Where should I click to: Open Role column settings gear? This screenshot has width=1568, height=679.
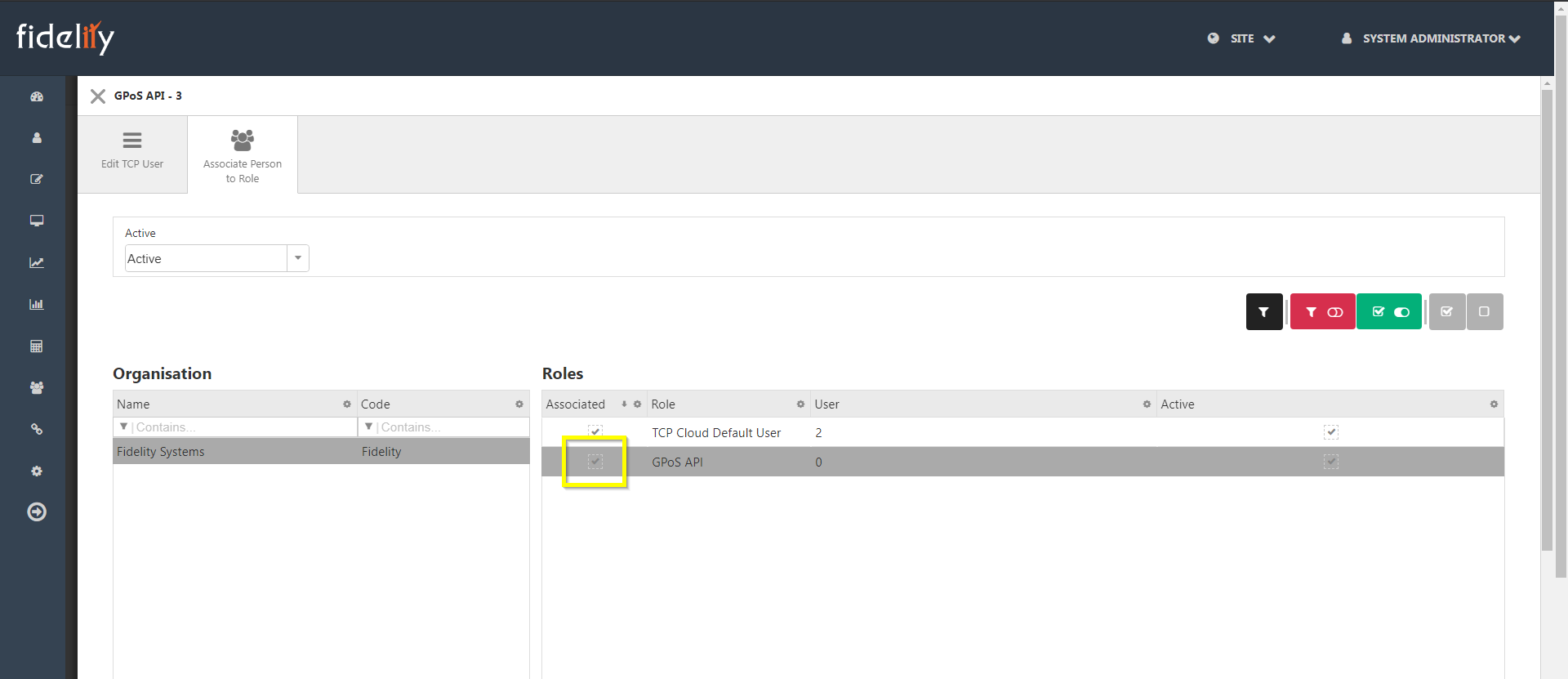pyautogui.click(x=801, y=404)
